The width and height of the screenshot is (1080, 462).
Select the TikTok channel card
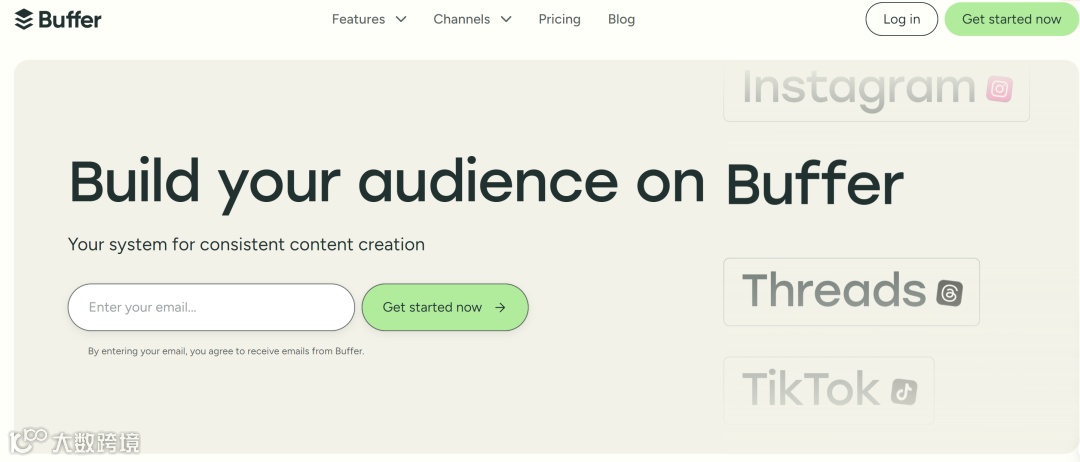[x=829, y=390]
